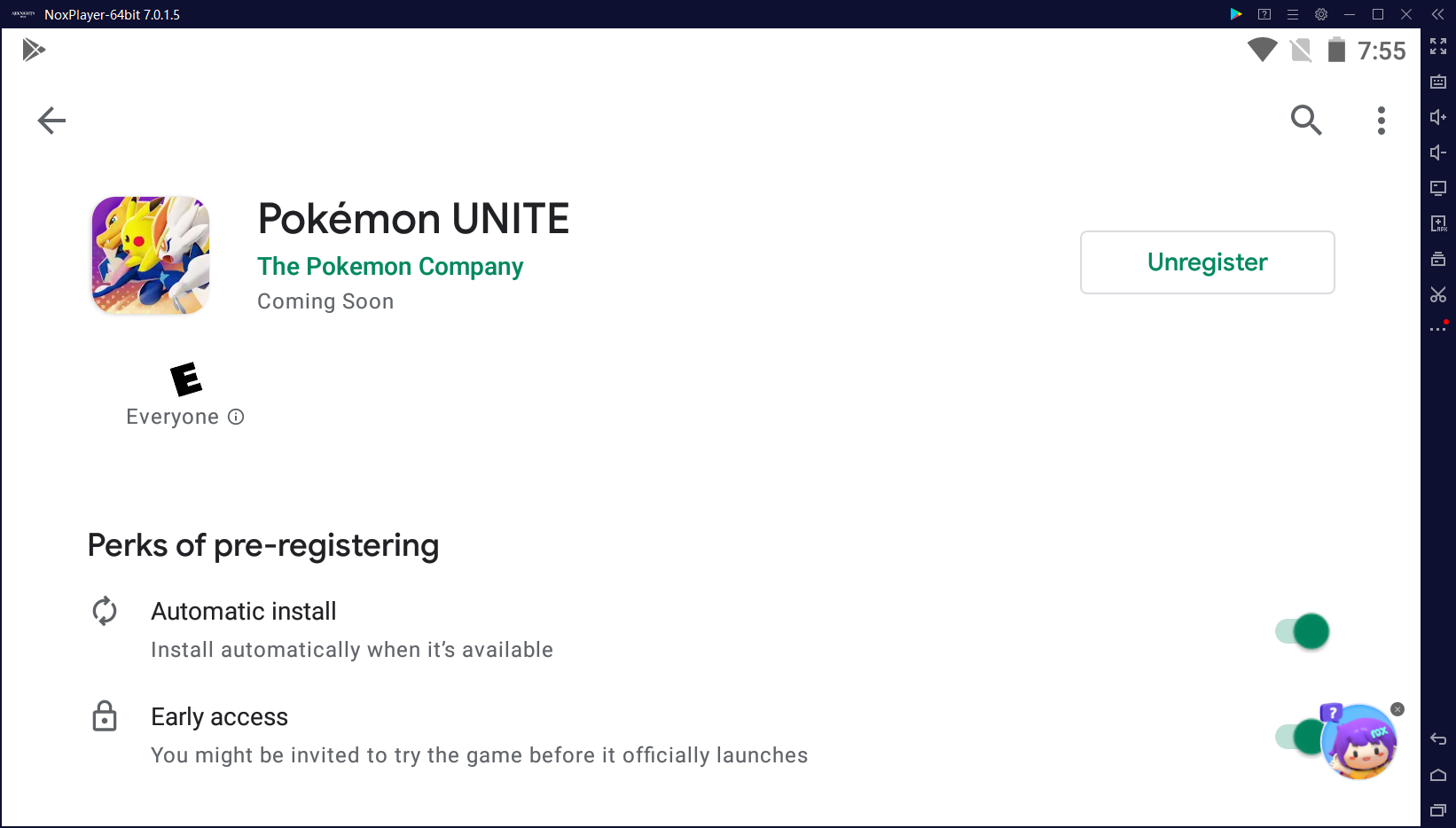Collapse the Nox sidebar with double chevron
Viewport: 1456px width, 828px height.
click(1437, 14)
